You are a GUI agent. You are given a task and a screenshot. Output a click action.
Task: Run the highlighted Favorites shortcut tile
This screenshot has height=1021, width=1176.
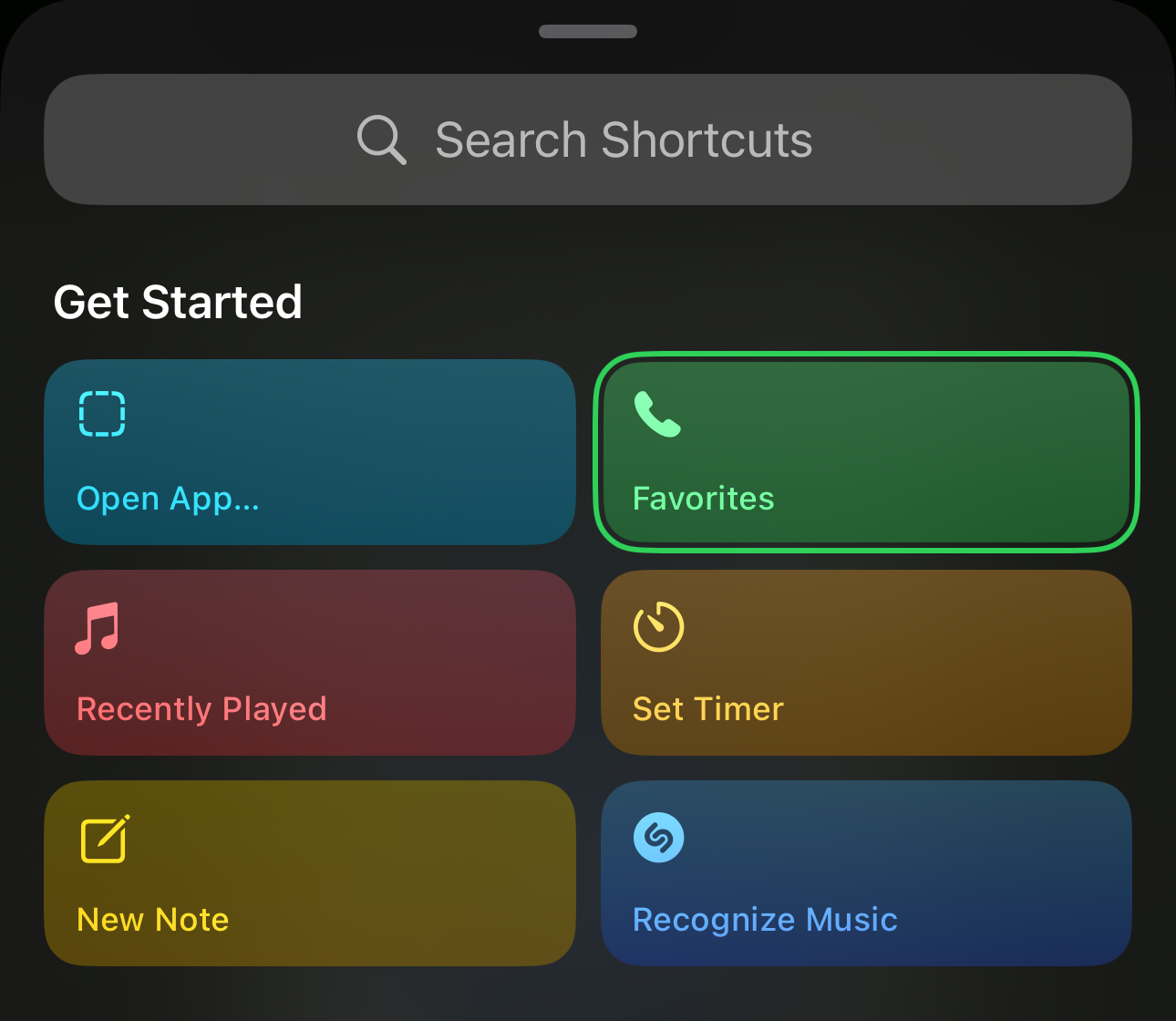(x=866, y=452)
